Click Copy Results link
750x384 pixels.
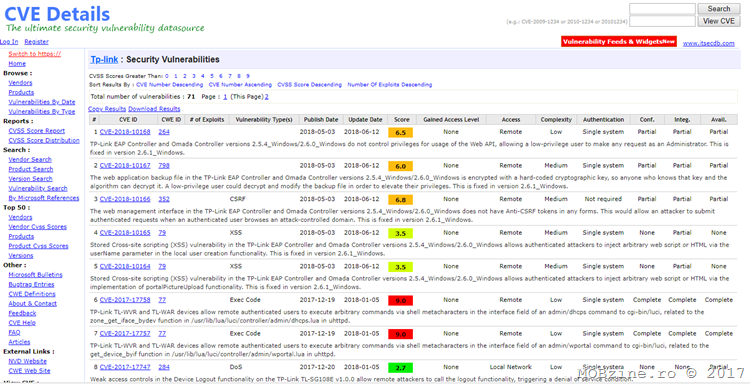(x=107, y=109)
